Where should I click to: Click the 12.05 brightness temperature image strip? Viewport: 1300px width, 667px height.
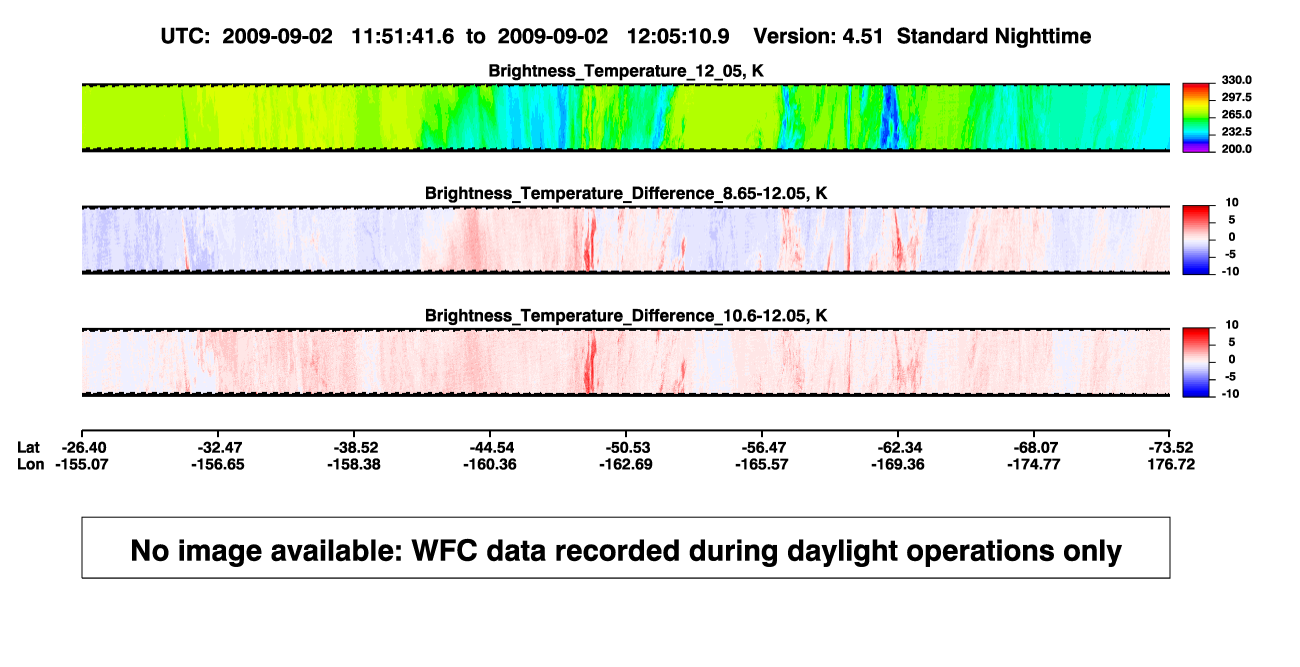(x=626, y=117)
